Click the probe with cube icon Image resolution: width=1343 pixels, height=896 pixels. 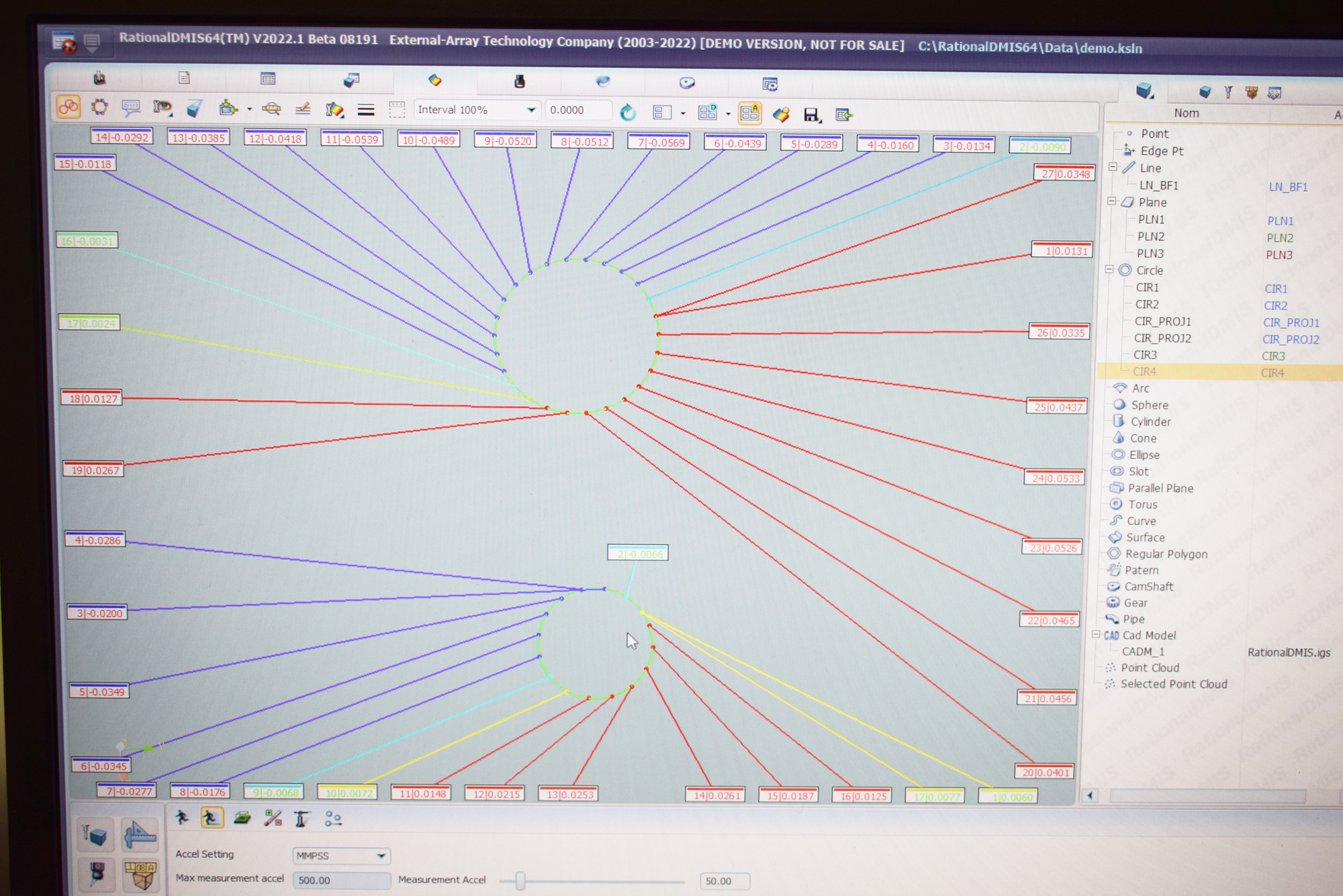pos(95,836)
